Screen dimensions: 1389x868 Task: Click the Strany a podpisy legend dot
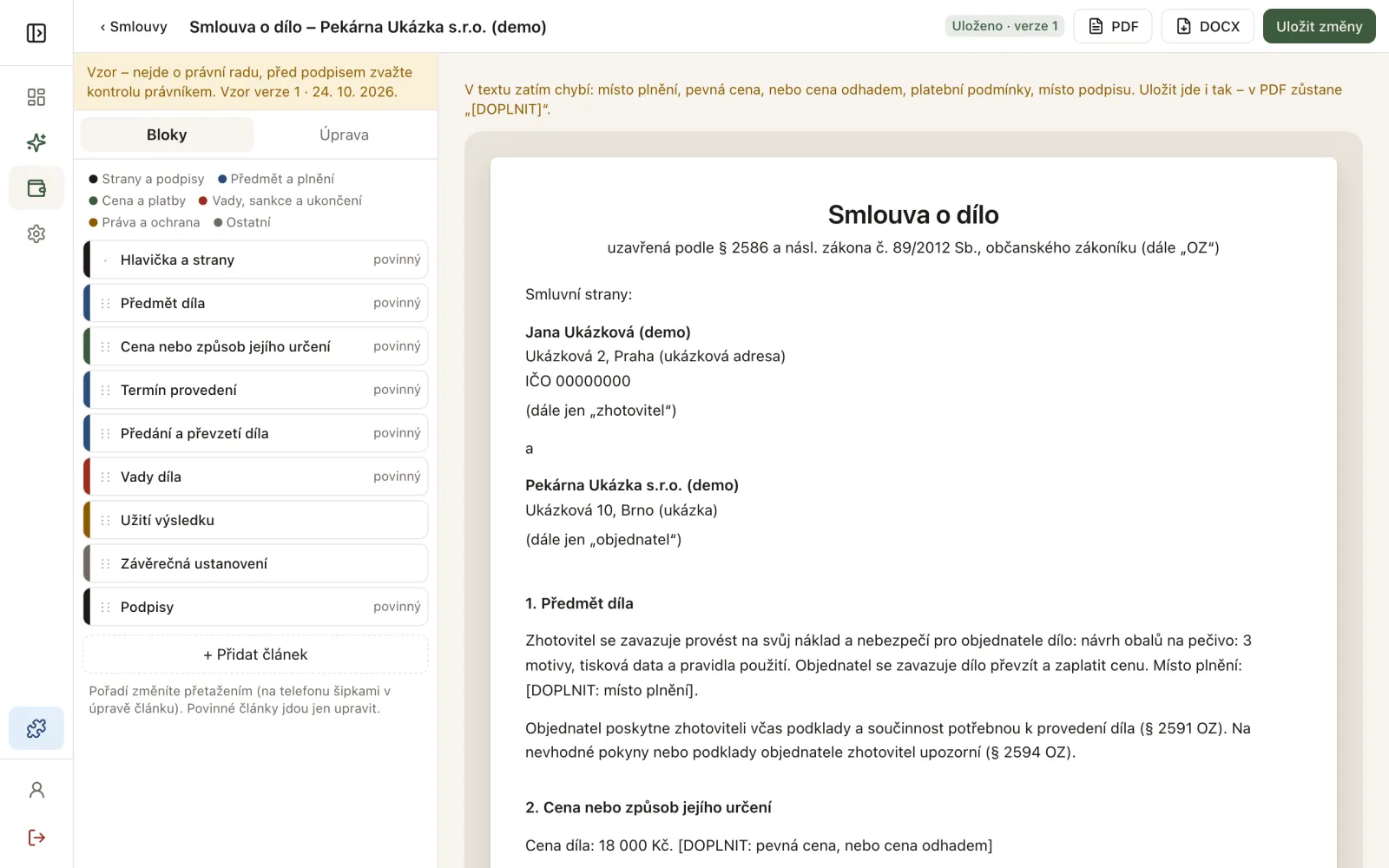(93, 179)
